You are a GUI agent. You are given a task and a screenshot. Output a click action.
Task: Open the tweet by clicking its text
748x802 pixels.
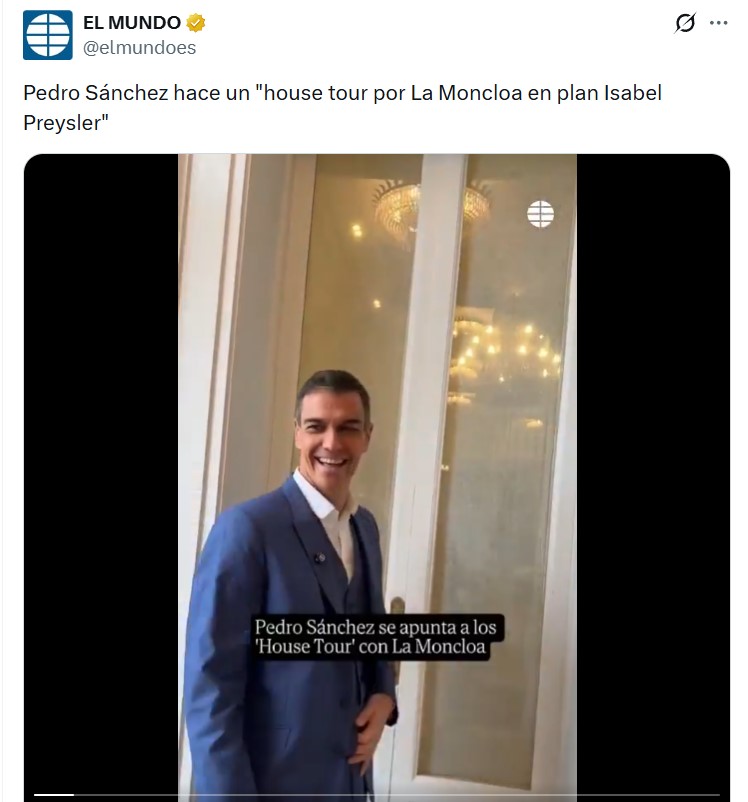(342, 108)
